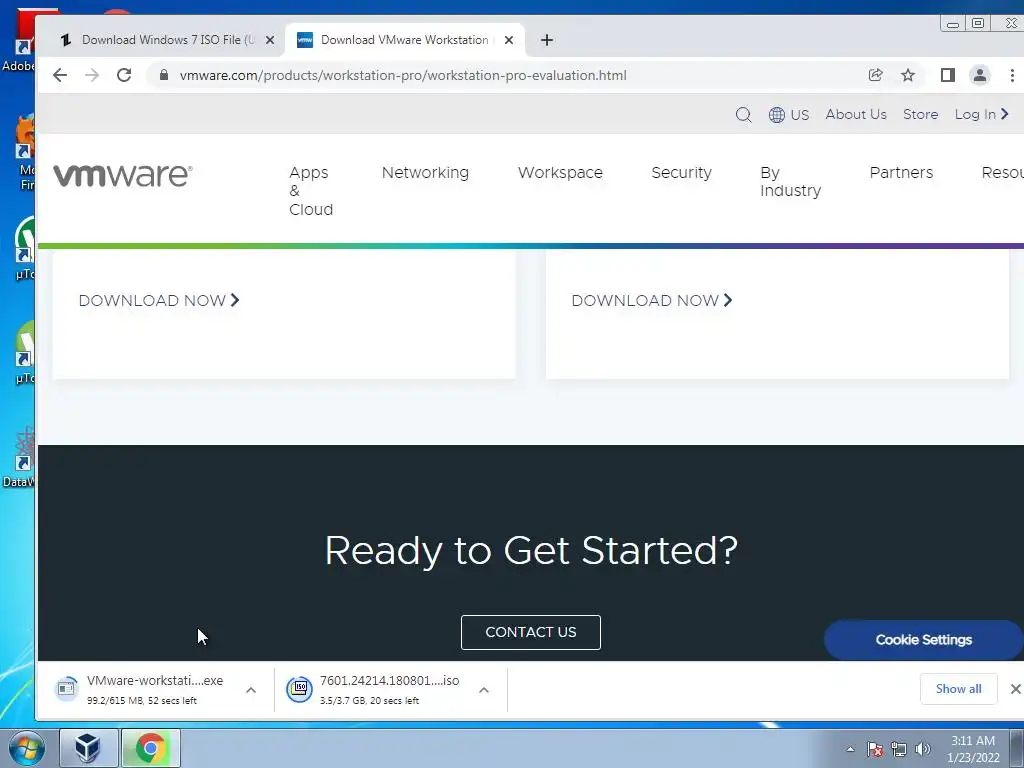This screenshot has height=768, width=1024.
Task: Expand options for VMware-workstation exe download
Action: pyautogui.click(x=251, y=690)
